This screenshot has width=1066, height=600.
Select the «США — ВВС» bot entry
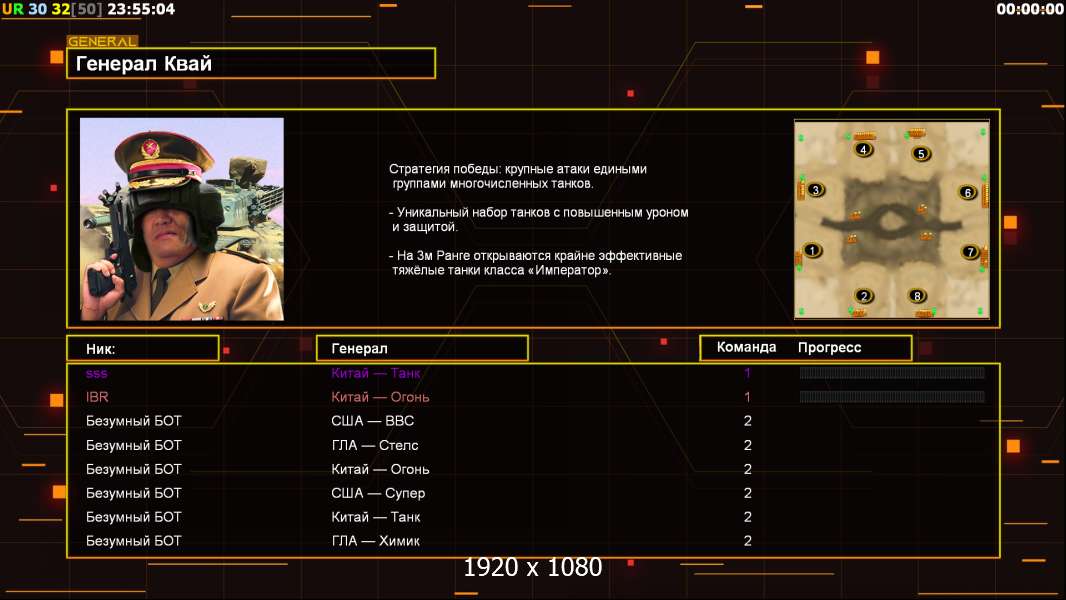[372, 421]
